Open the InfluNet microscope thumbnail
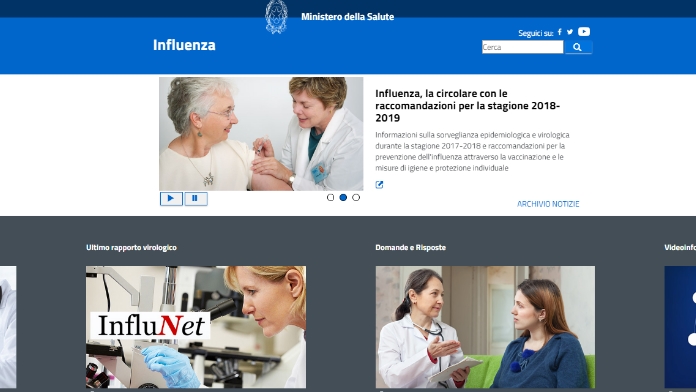Viewport: 696px width, 392px height. 196,327
